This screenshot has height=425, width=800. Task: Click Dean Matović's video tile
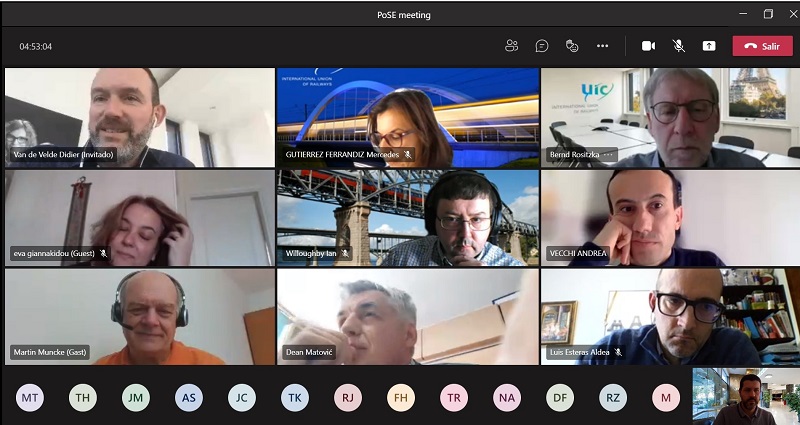point(407,316)
